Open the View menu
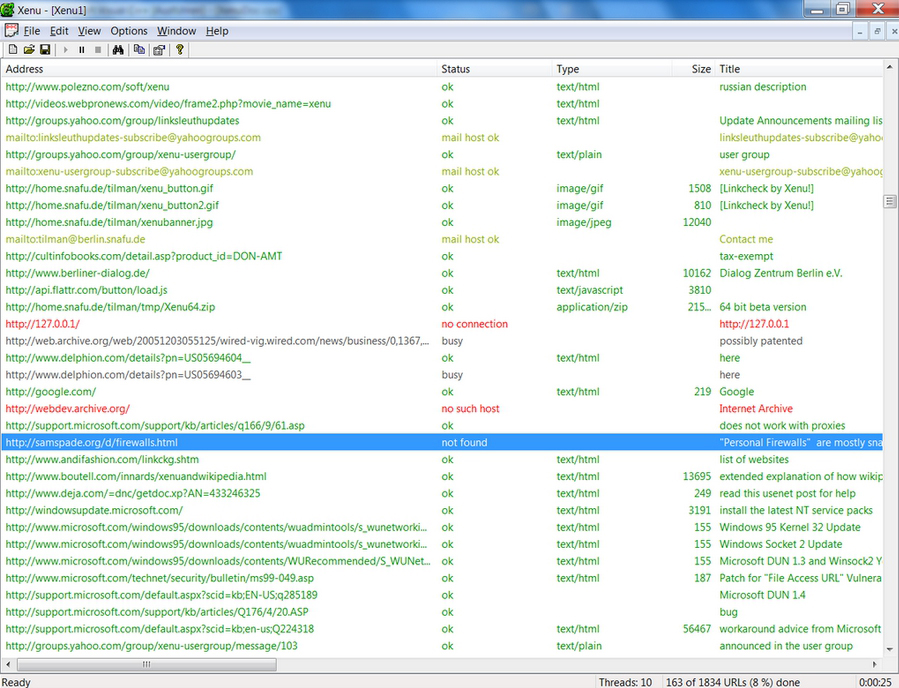Image resolution: width=899 pixels, height=688 pixels. point(89,31)
